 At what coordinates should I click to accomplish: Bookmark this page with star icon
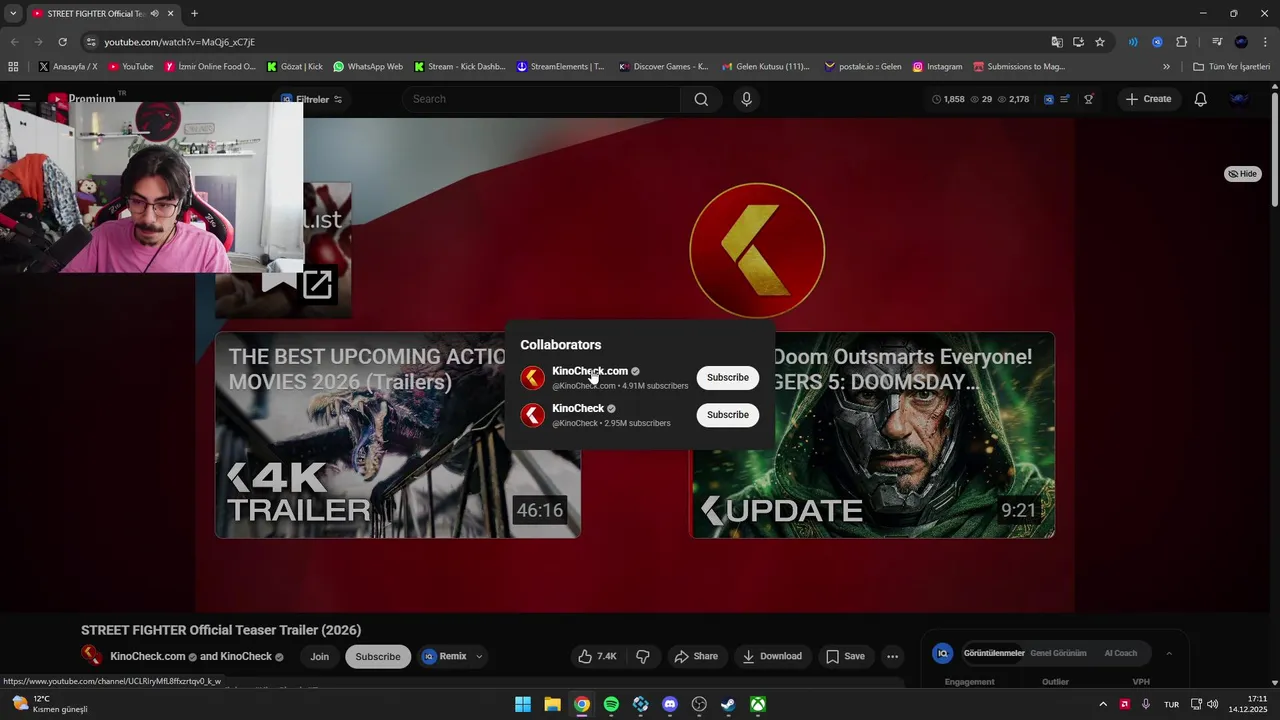pyautogui.click(x=1100, y=42)
